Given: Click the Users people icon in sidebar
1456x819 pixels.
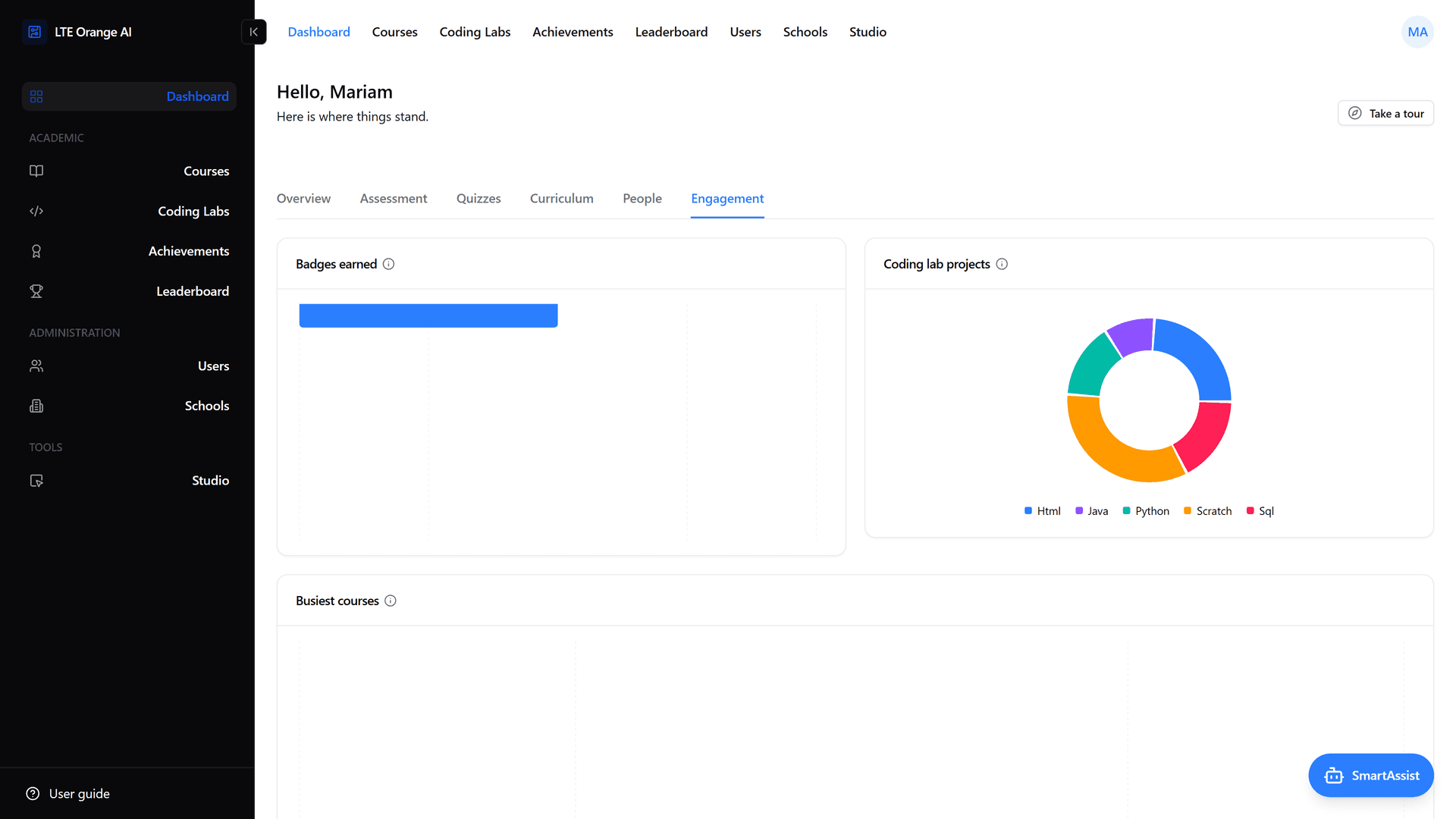Looking at the screenshot, I should 36,366.
